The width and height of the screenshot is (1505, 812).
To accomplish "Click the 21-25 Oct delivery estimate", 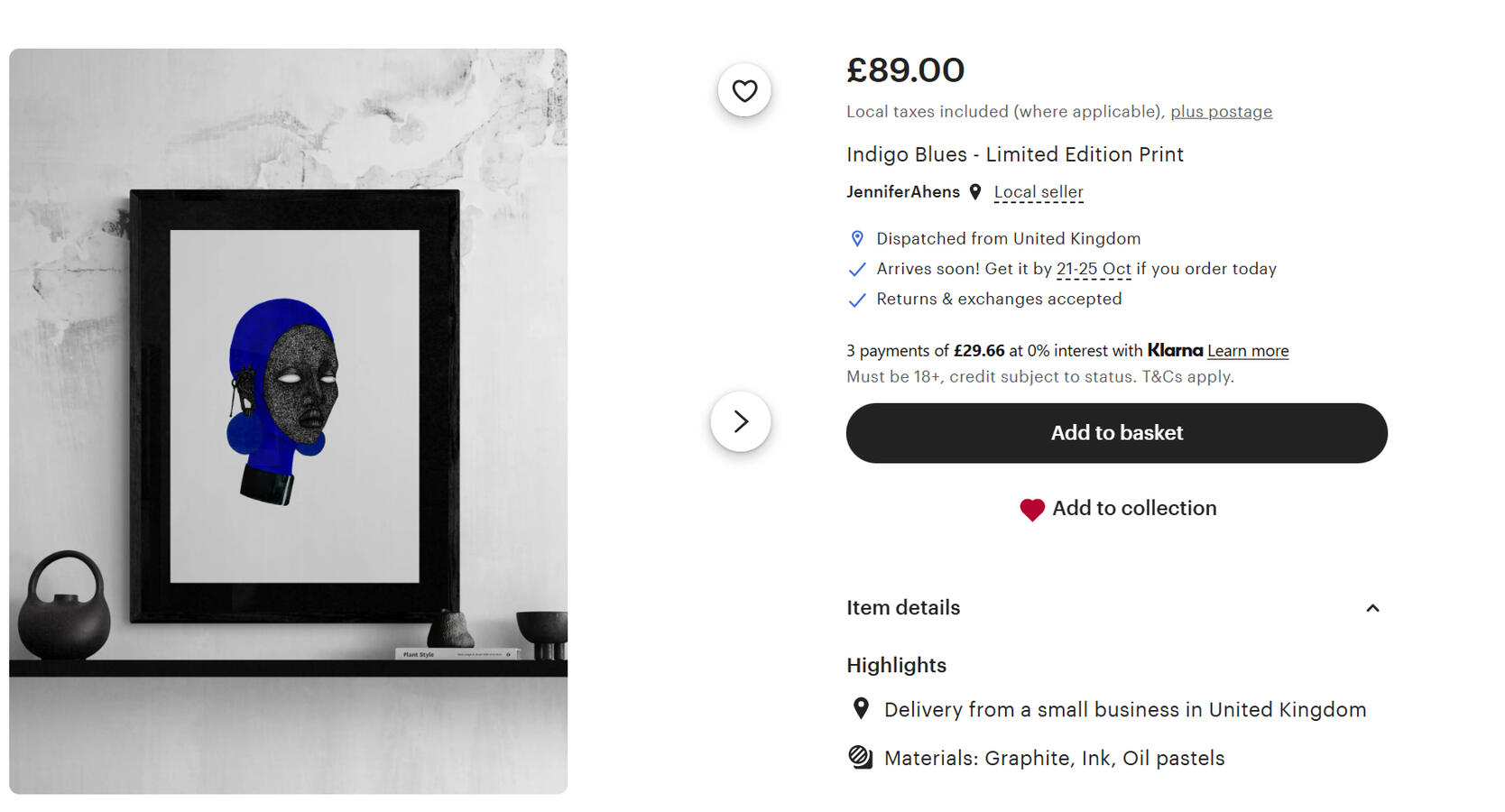I will coord(1094,269).
